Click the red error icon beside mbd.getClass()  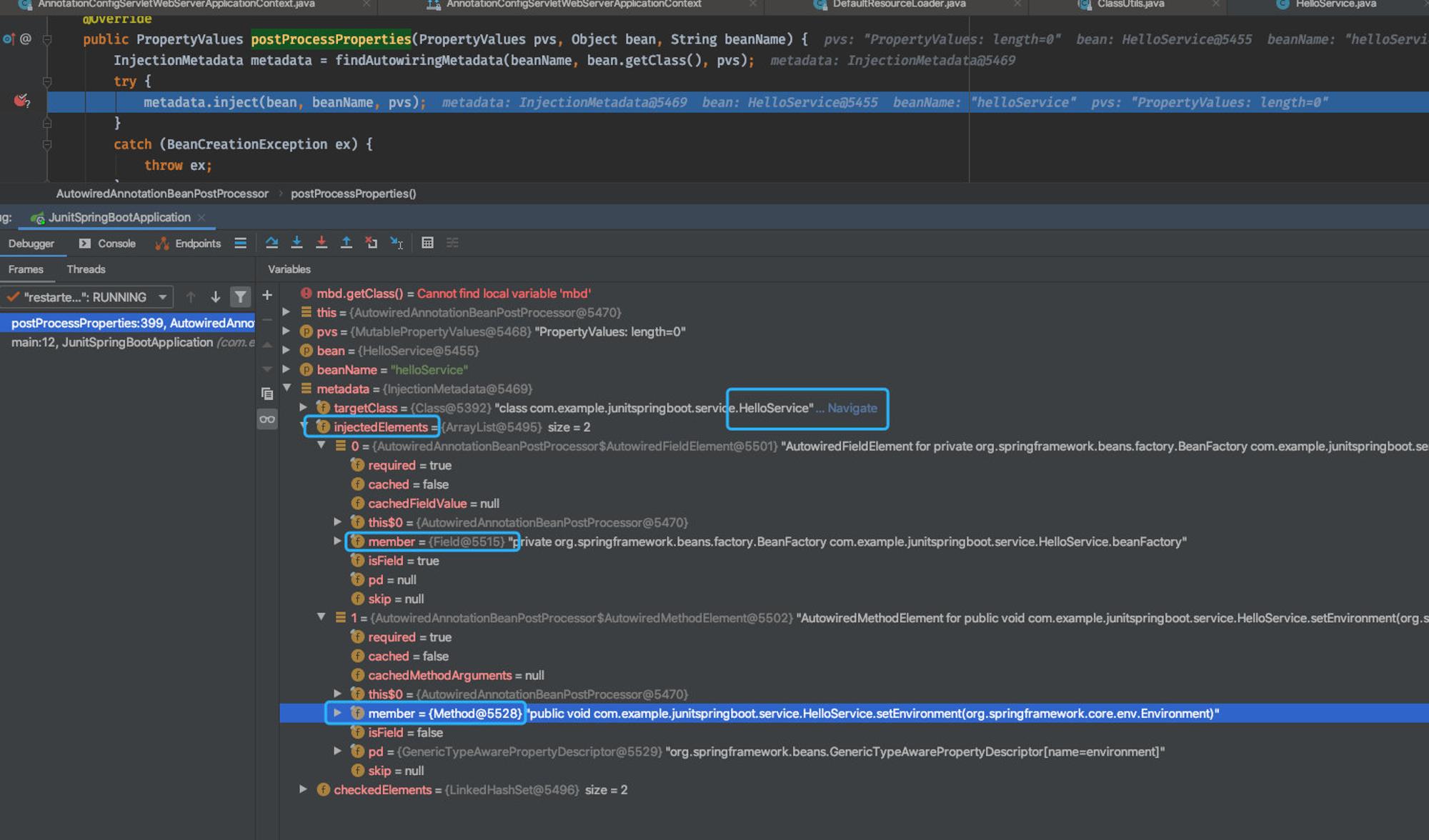click(306, 293)
